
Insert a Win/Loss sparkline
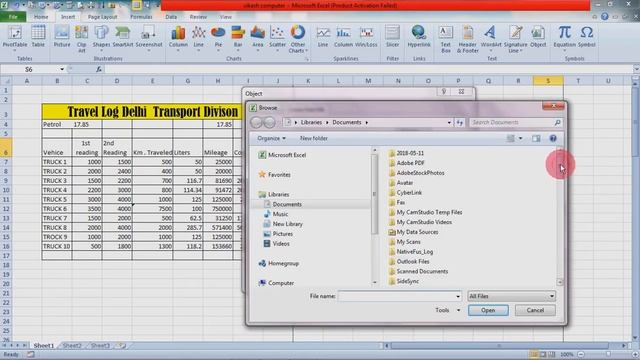366,37
